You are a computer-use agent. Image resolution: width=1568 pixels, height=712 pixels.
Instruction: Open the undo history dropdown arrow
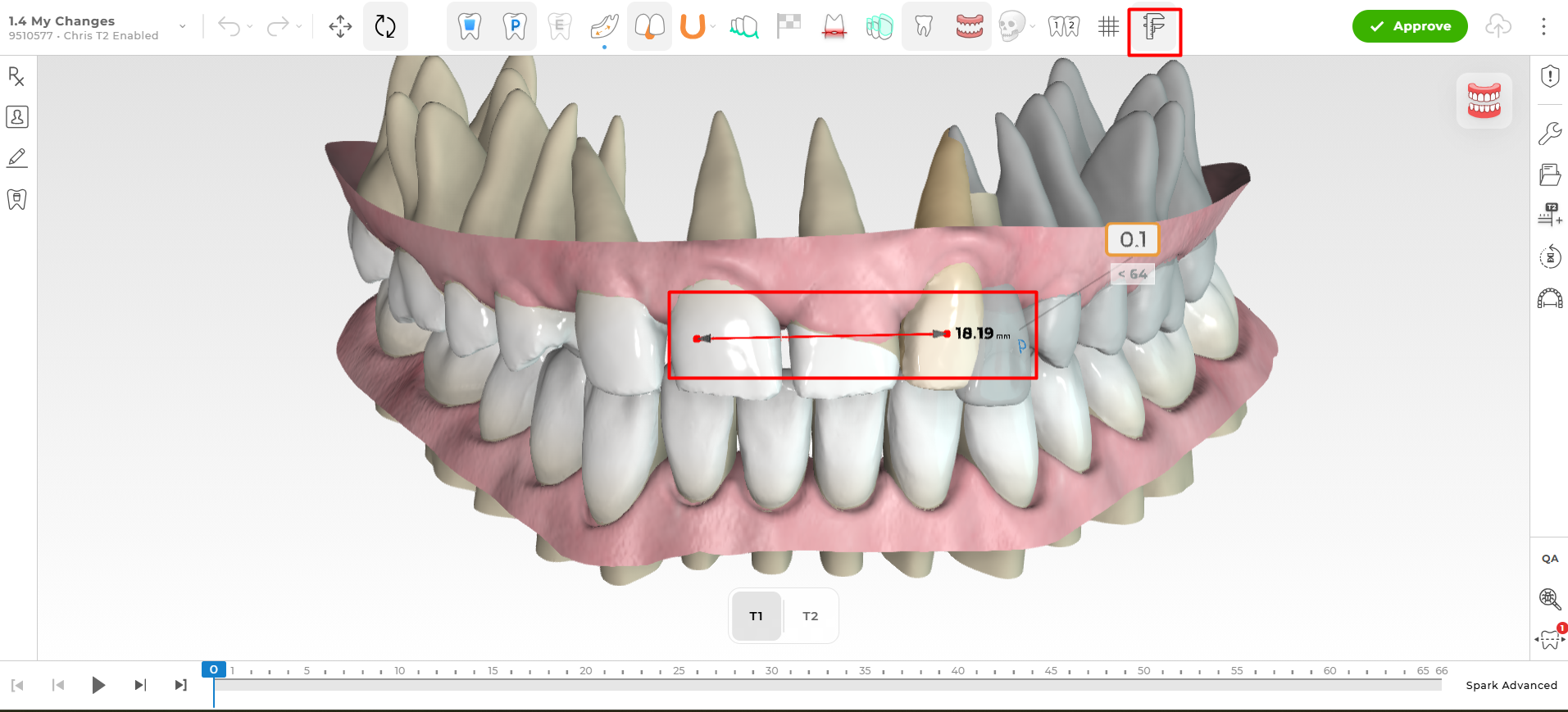250,27
